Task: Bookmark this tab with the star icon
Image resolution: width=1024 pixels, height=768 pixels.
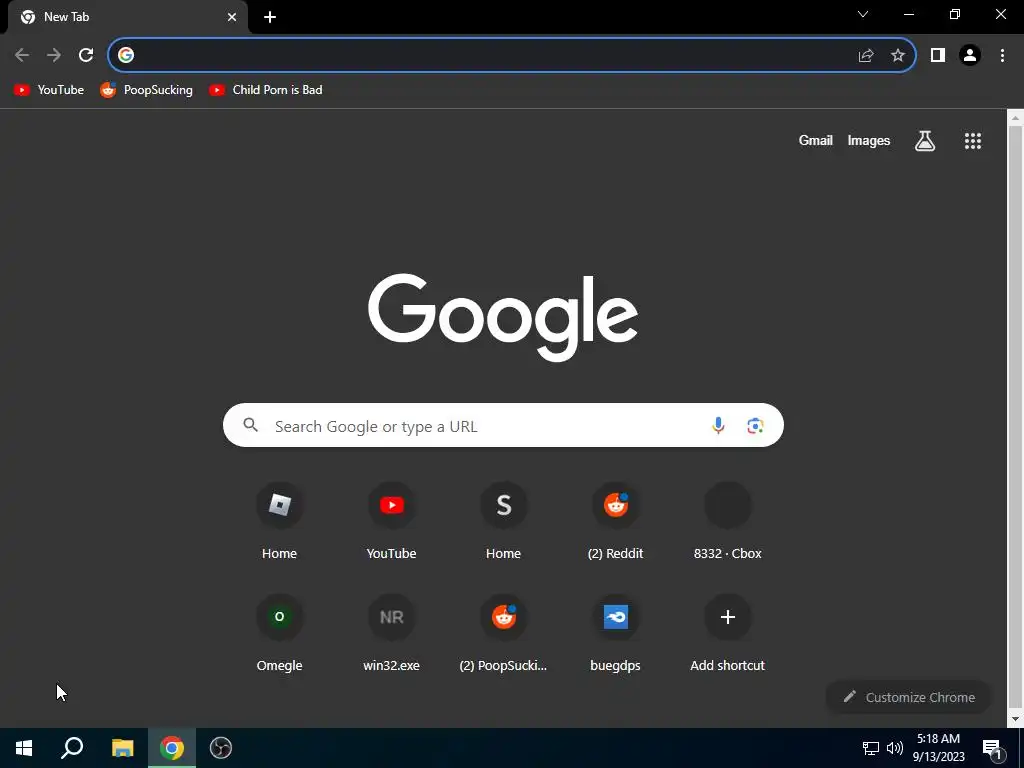Action: point(898,56)
